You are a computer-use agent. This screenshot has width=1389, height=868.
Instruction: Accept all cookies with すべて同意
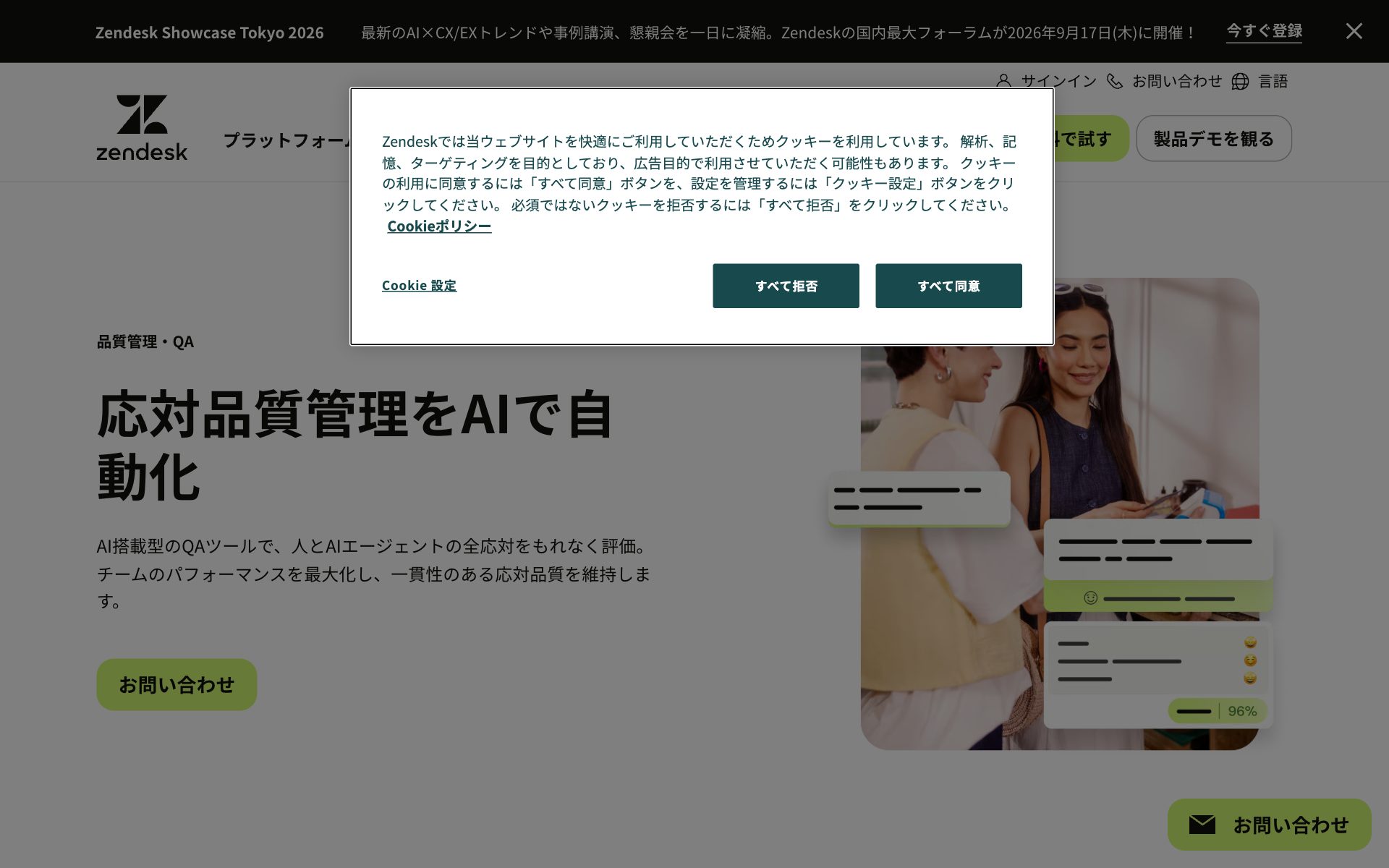(948, 286)
